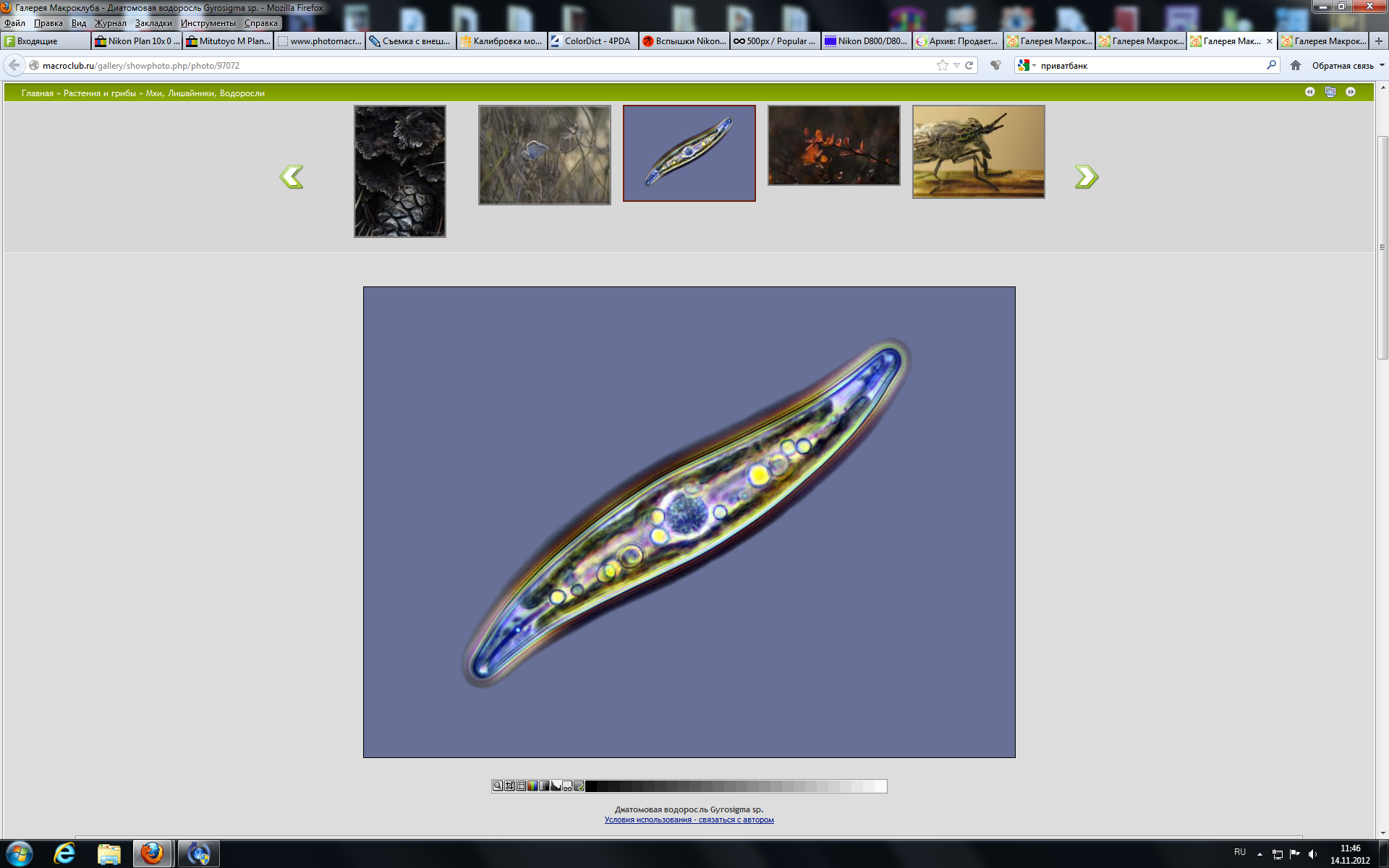Click the green left arrow in thumbnail strip
The image size is (1389, 868).
(292, 176)
